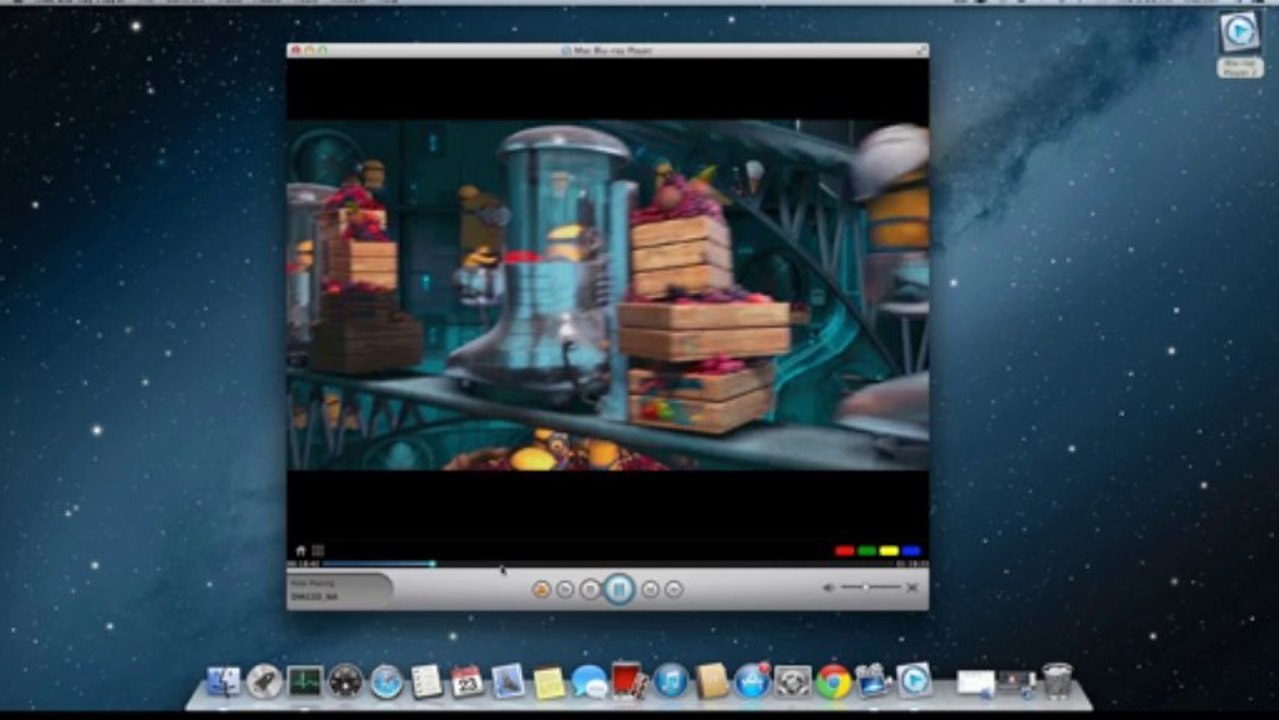Seek along the playback progress bar
Viewport: 1279px width, 720px height.
608,564
